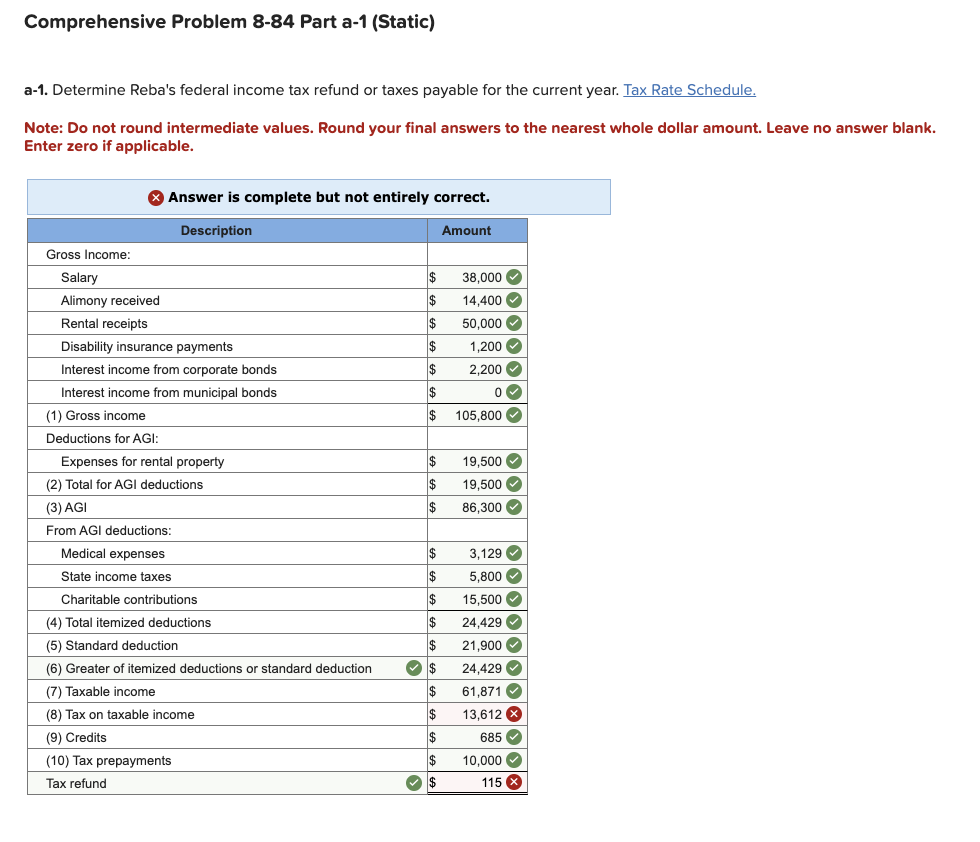Click the red X on Tax on taxable income
The height and width of the screenshot is (842, 980).
click(x=513, y=714)
